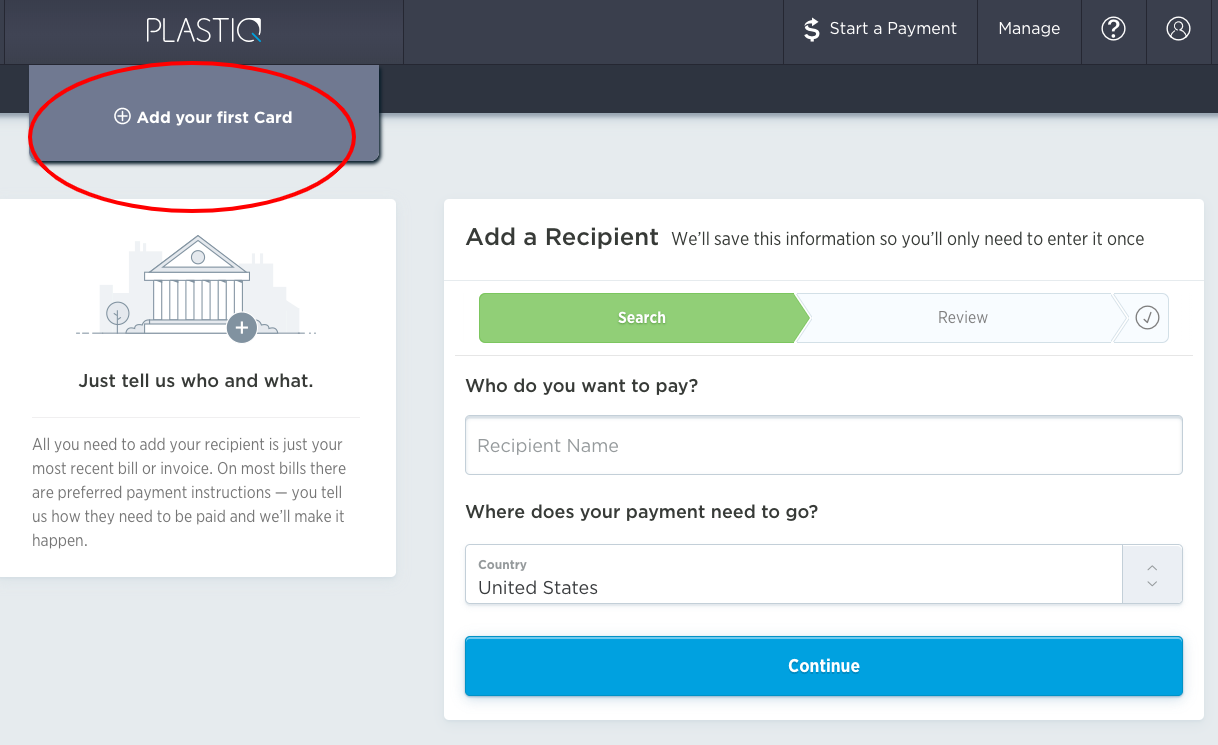The width and height of the screenshot is (1218, 745).
Task: Click the dollar sign payment icon
Action: (x=812, y=29)
